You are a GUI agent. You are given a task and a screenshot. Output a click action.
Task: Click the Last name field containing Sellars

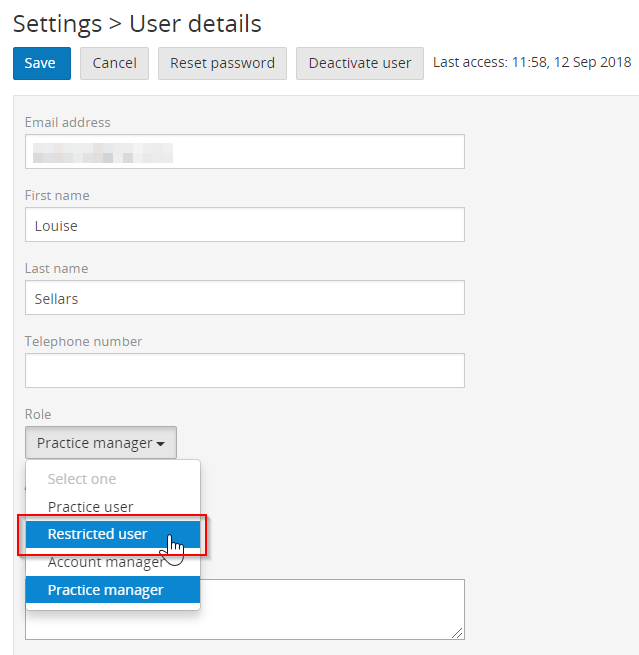point(245,297)
